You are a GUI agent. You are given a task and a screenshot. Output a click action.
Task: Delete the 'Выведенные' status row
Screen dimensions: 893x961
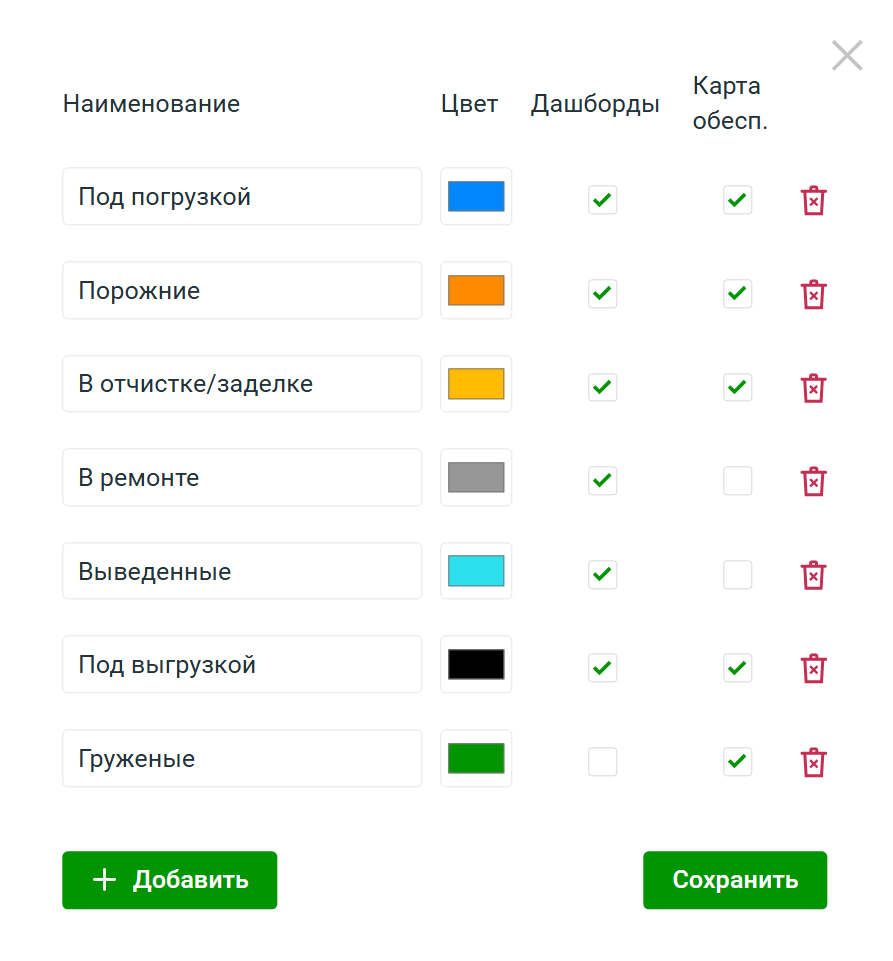(x=814, y=575)
